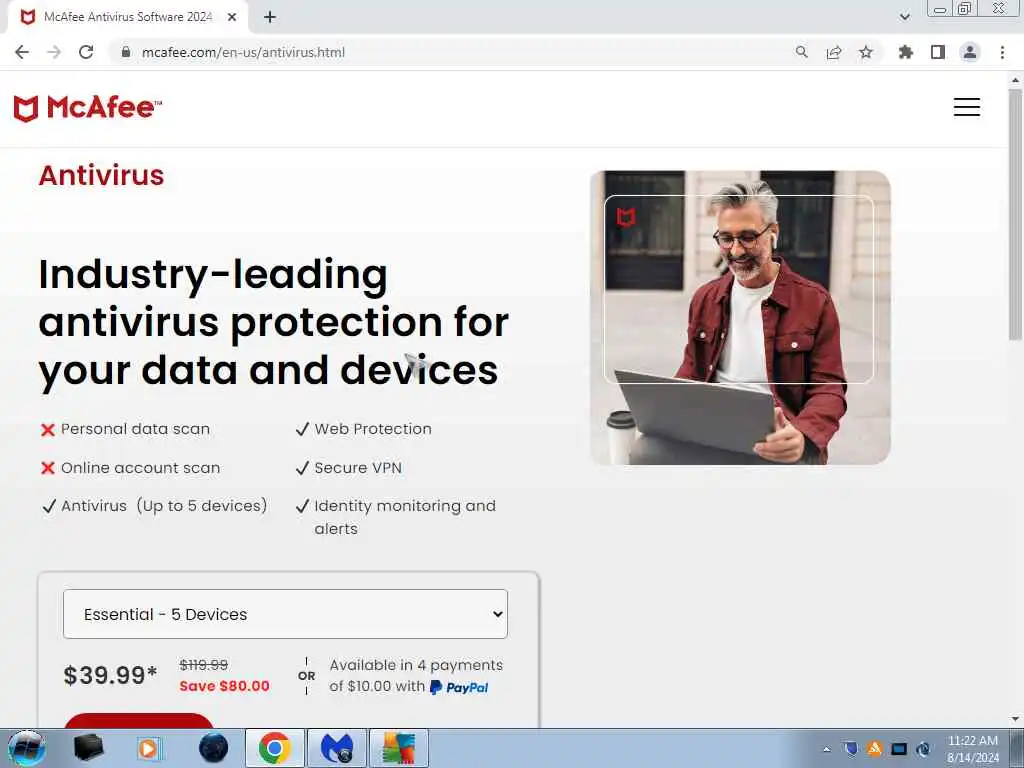1024x768 pixels.
Task: Go back using browser back arrow
Action: pos(22,52)
